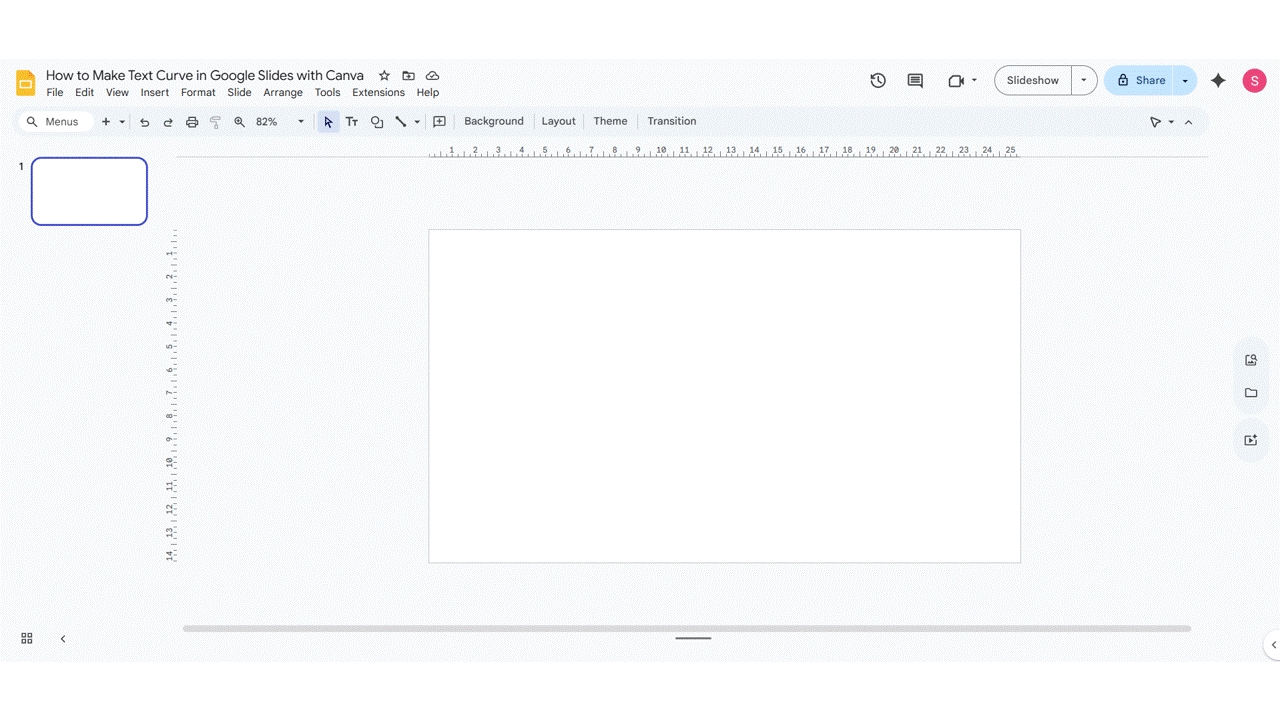Image resolution: width=1280 pixels, height=720 pixels.
Task: Star the presentation with the star icon
Action: [384, 76]
